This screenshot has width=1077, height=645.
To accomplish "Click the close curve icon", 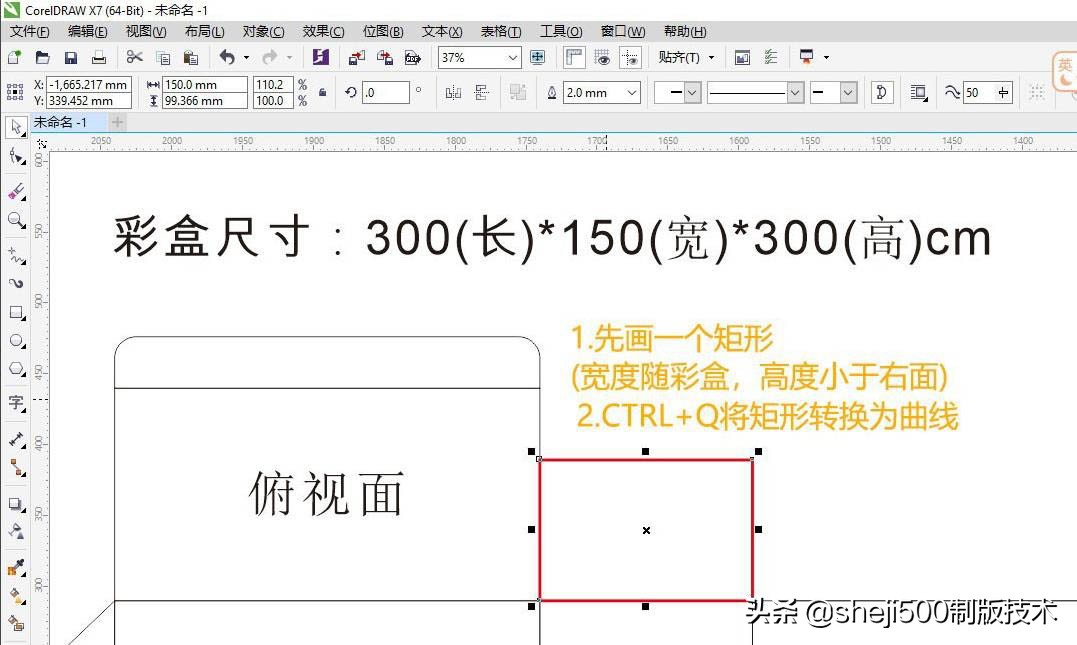I will (882, 92).
